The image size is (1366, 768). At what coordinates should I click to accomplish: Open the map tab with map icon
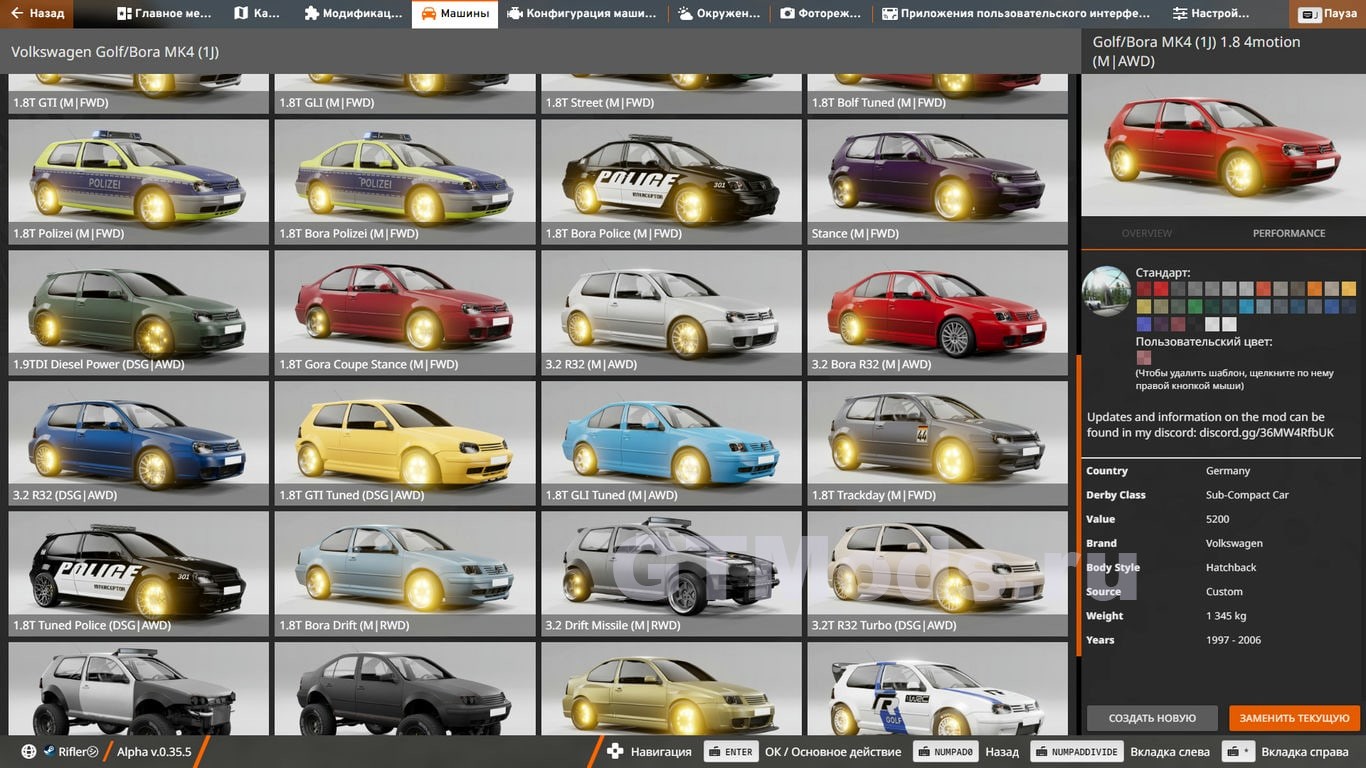point(257,14)
